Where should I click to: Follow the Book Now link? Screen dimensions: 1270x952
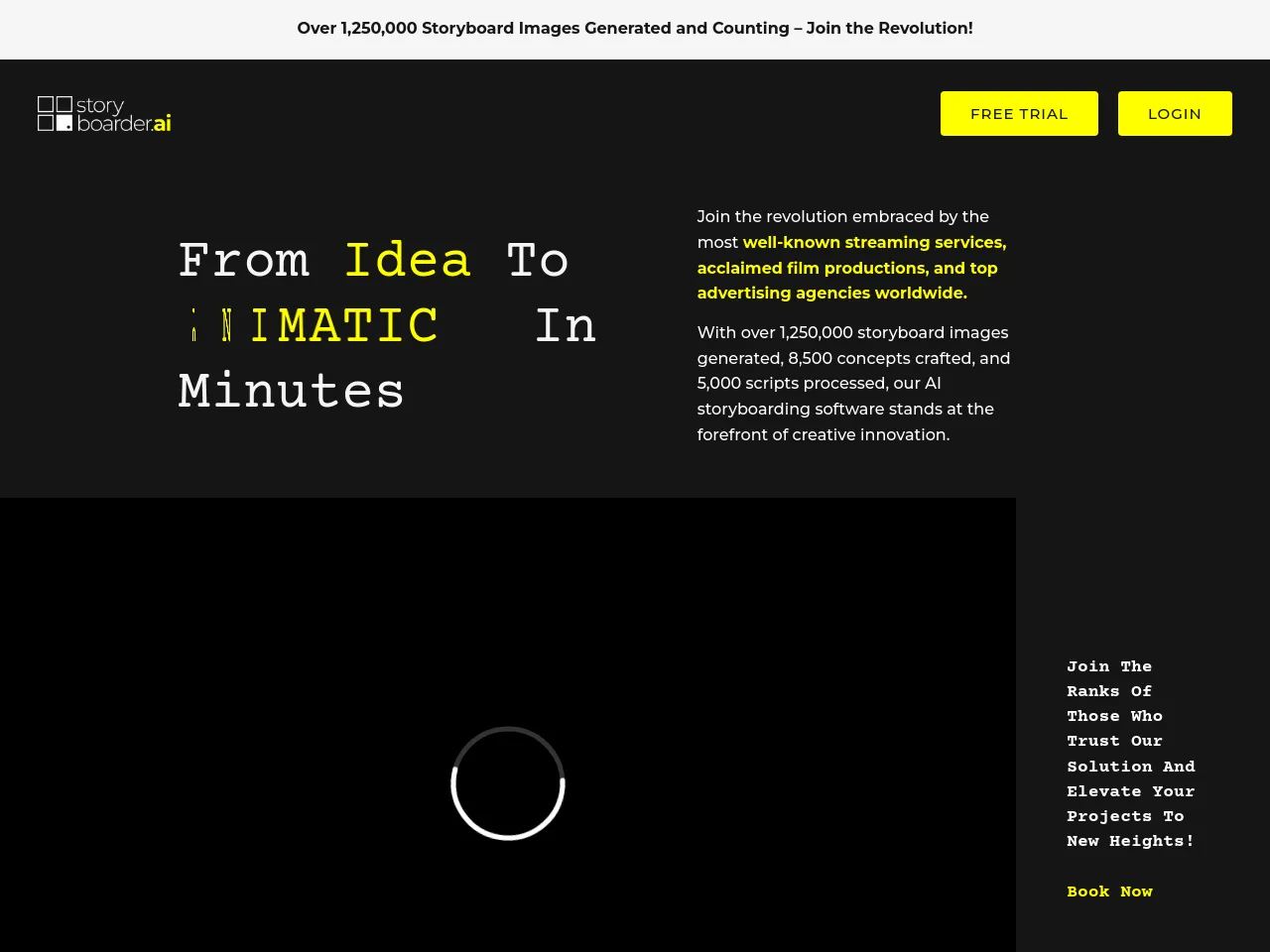coord(1109,892)
